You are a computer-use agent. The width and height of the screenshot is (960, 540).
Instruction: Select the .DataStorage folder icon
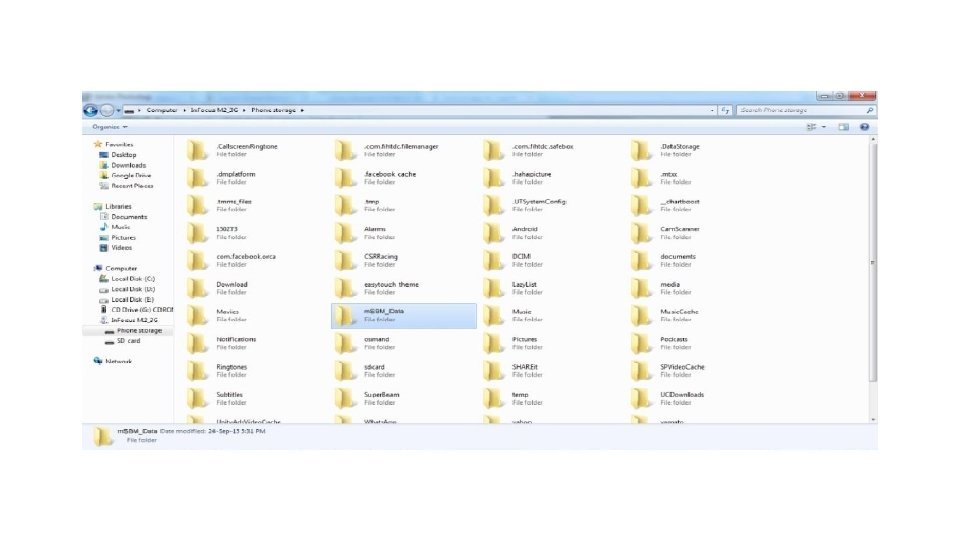(641, 150)
